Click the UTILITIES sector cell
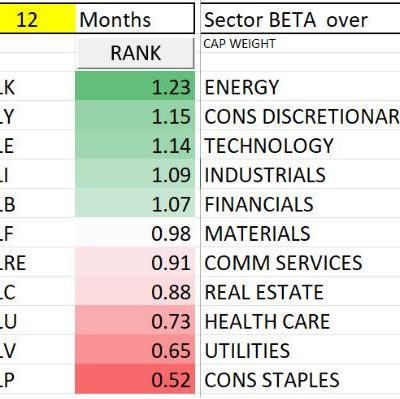Image resolution: width=400 pixels, height=399 pixels. tap(300, 349)
